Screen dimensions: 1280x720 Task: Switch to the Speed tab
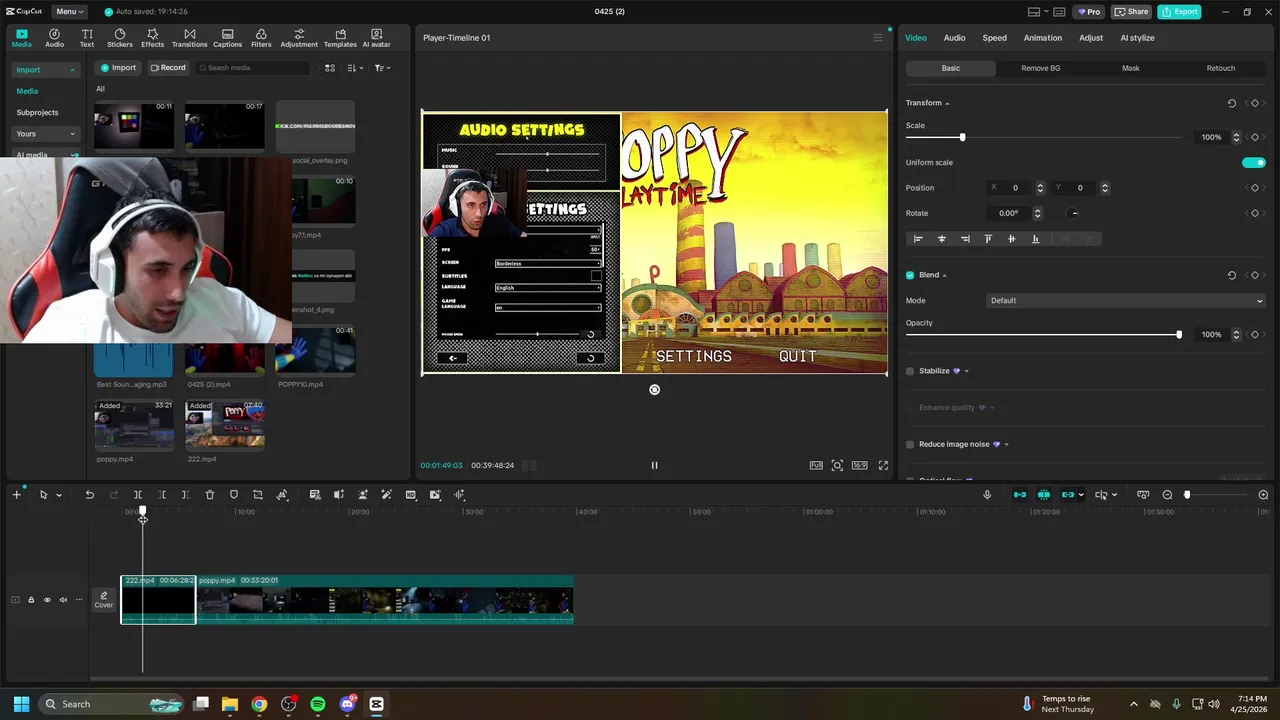pos(994,38)
